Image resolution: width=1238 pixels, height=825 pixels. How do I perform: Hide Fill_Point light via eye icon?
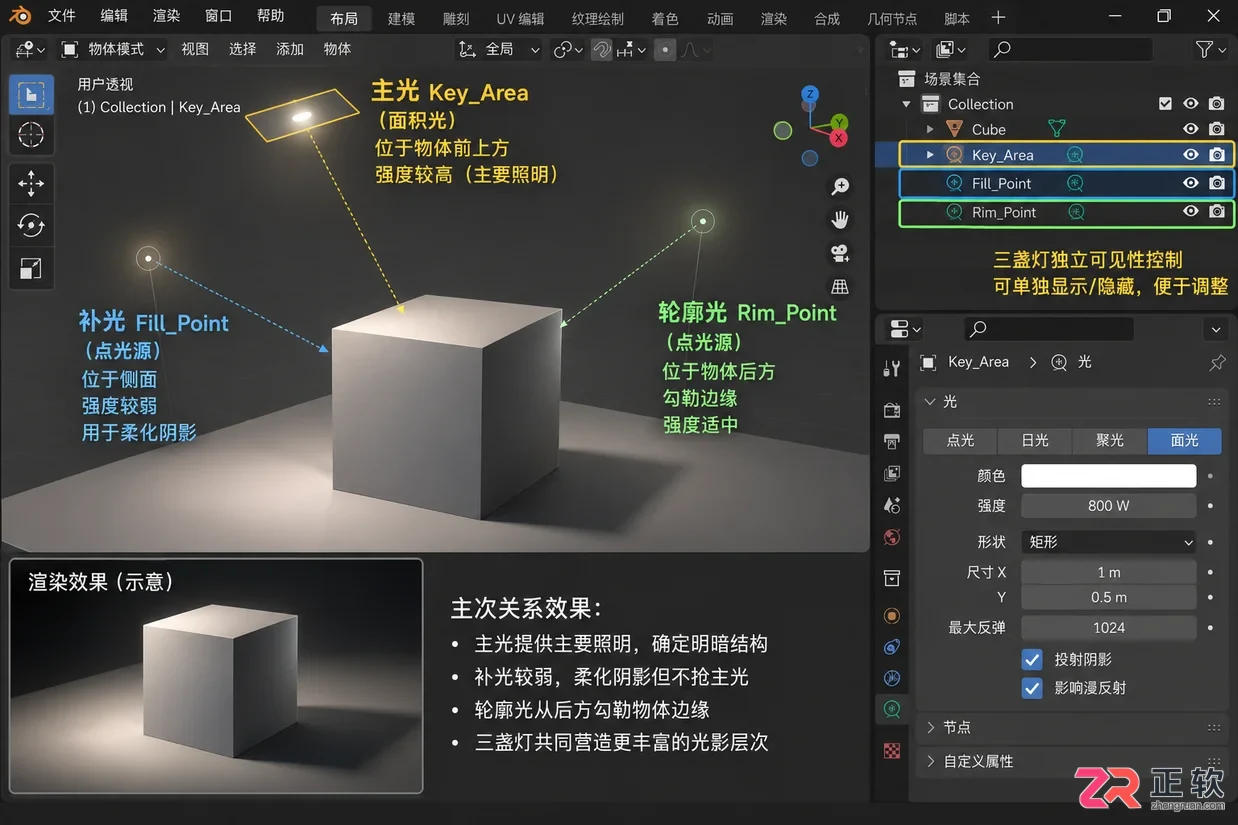point(1191,183)
